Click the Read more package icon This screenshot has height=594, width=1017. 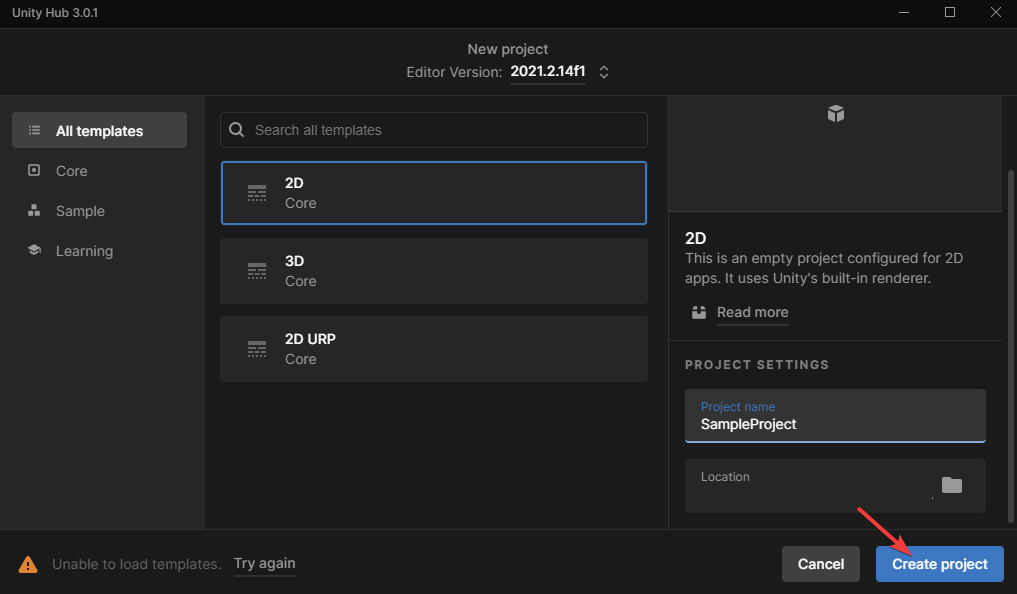click(699, 313)
